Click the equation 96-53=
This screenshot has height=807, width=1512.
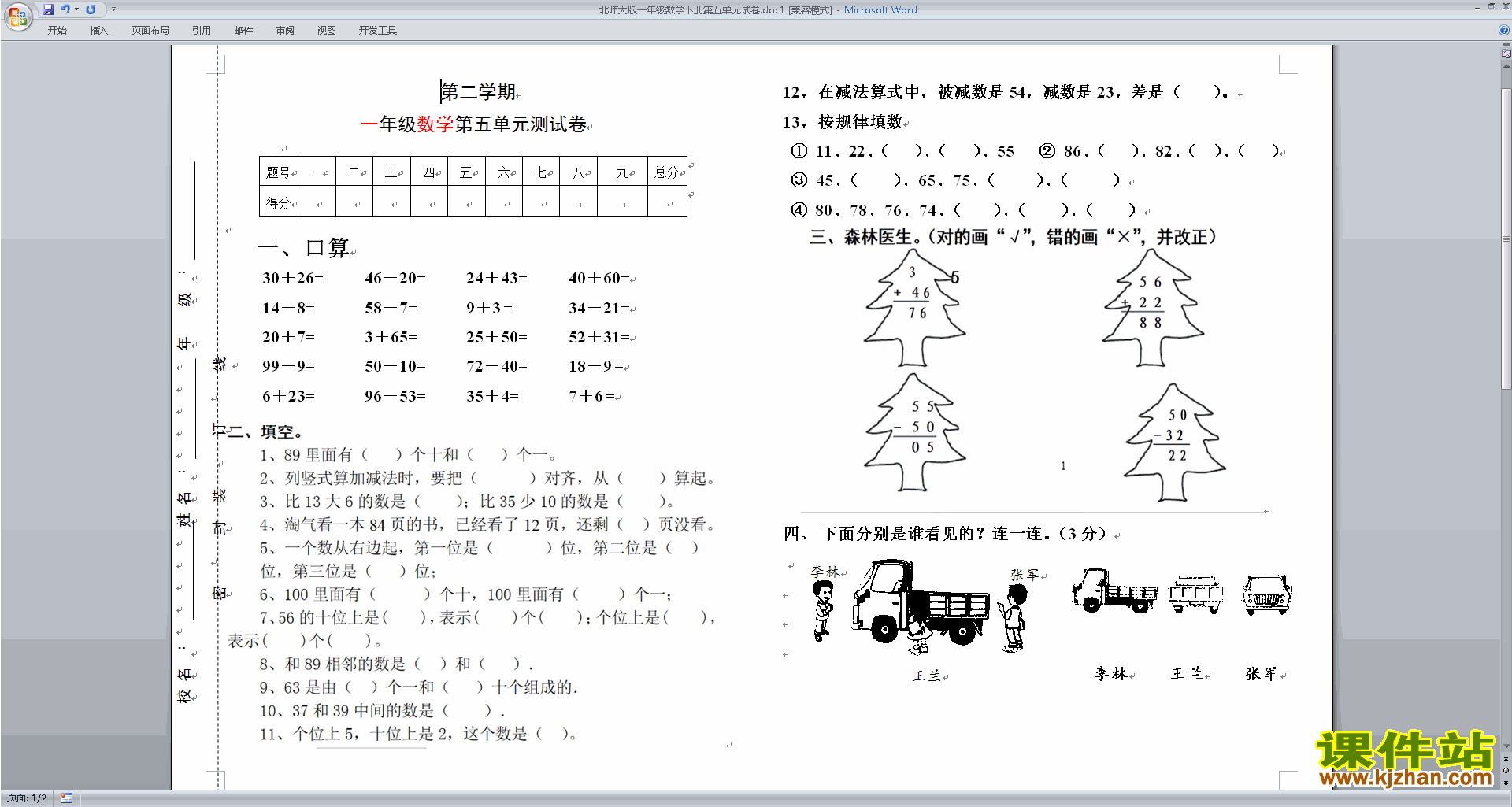click(x=395, y=396)
